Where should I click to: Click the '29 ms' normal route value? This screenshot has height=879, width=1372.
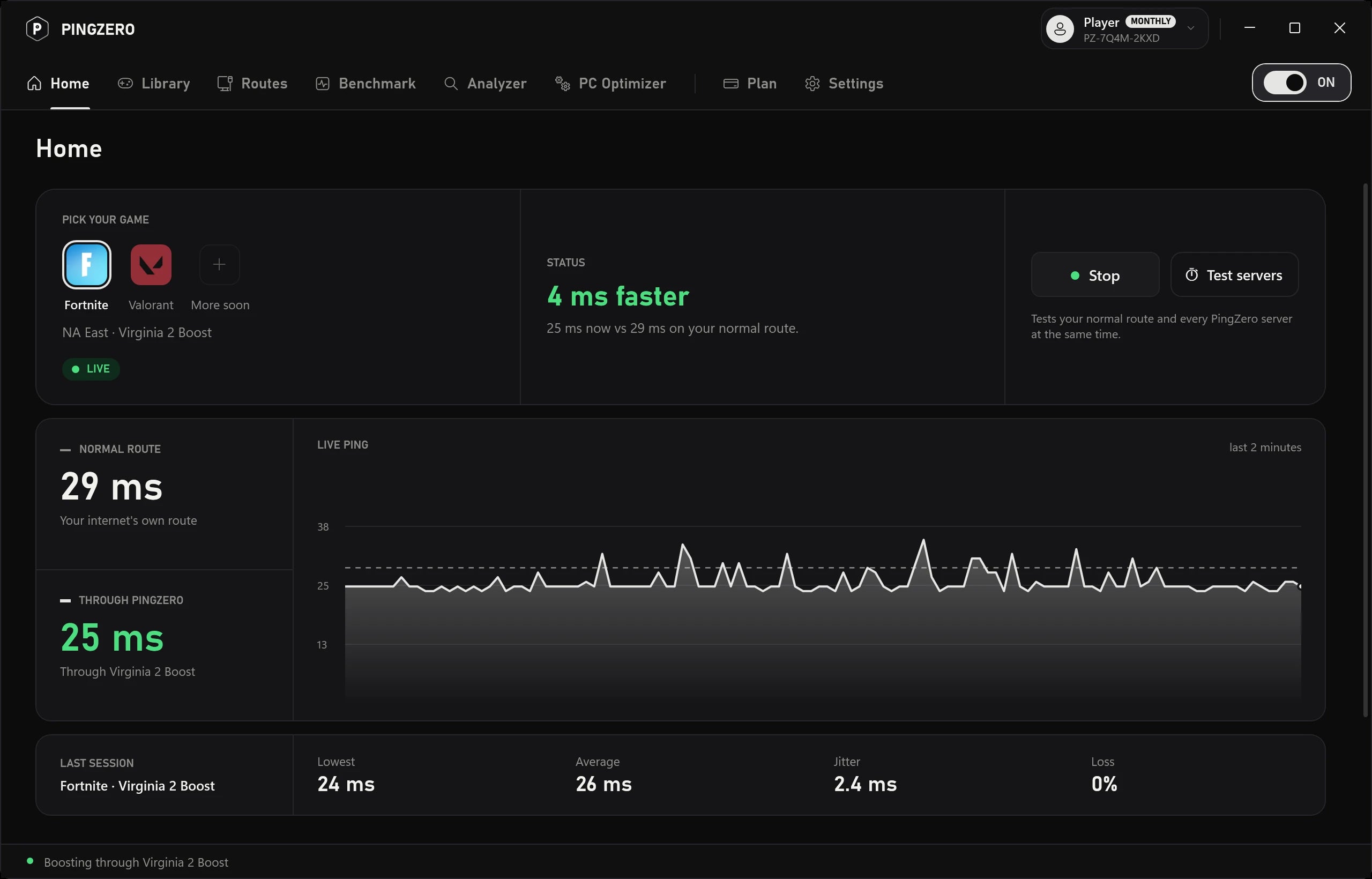tap(112, 487)
